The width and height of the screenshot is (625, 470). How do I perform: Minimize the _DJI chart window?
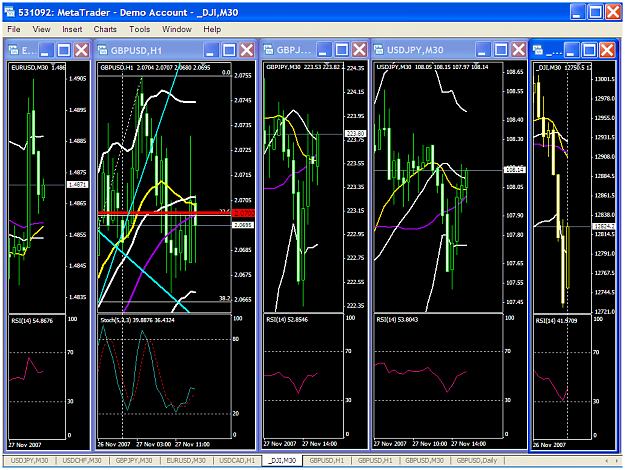point(572,50)
